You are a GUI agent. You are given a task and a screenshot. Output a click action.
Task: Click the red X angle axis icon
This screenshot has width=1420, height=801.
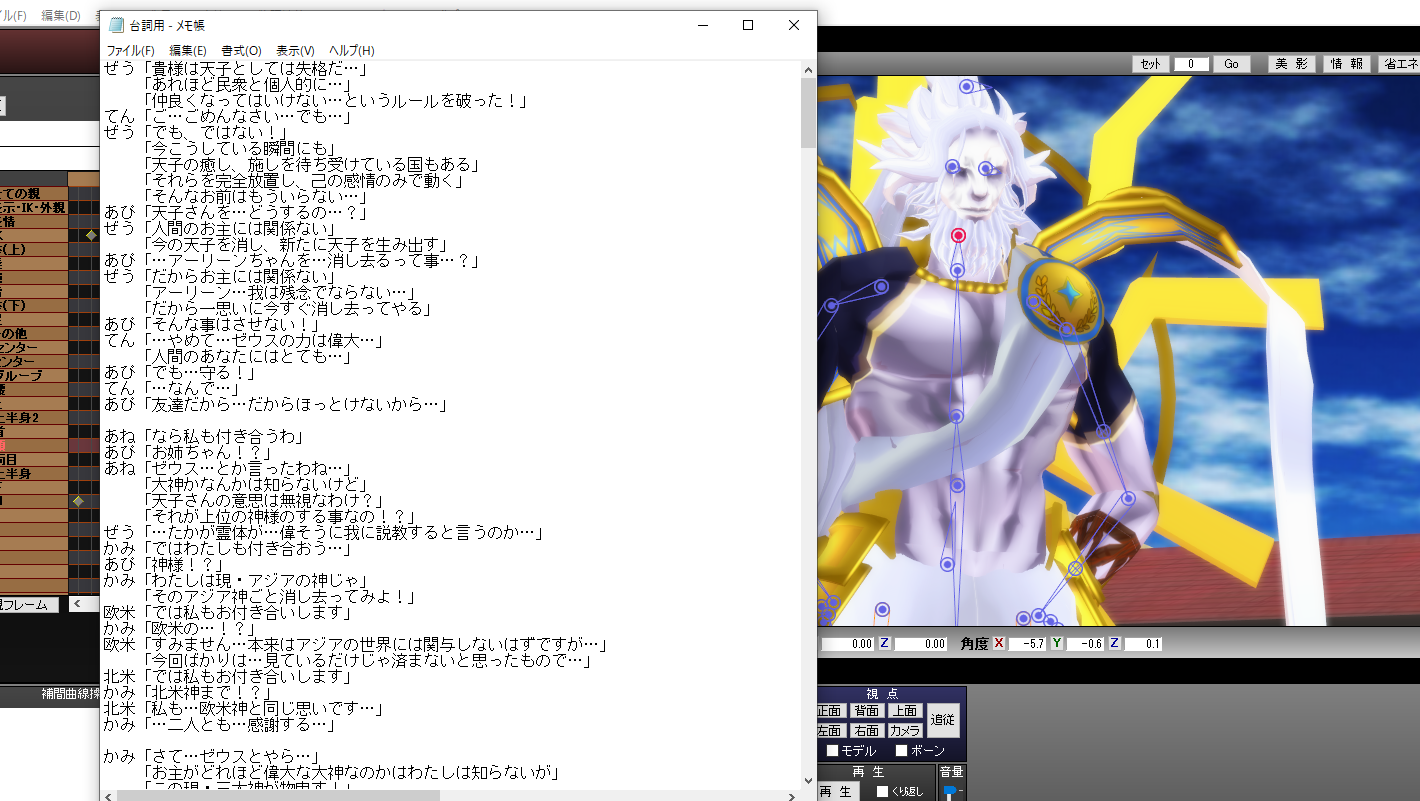[x=998, y=644]
